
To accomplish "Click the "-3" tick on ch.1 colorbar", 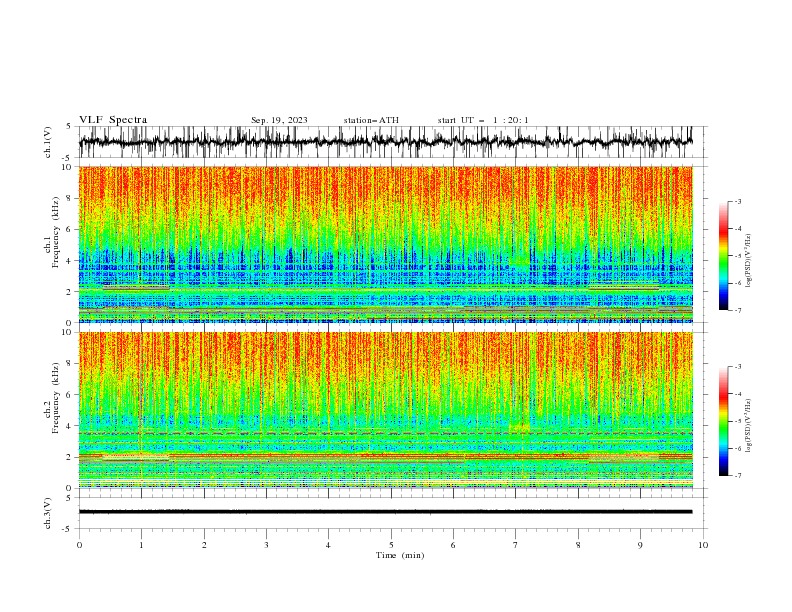I will coord(737,201).
